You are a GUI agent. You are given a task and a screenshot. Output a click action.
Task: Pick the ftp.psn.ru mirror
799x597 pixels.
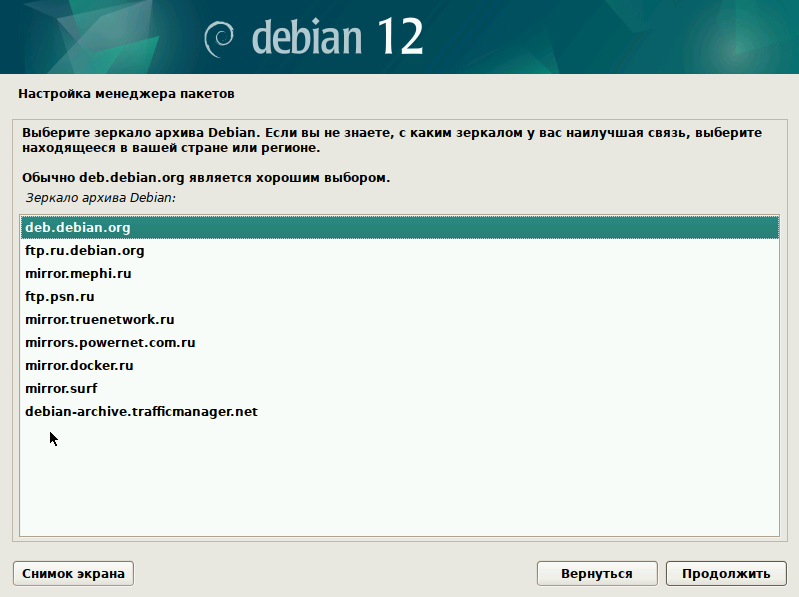(400, 296)
